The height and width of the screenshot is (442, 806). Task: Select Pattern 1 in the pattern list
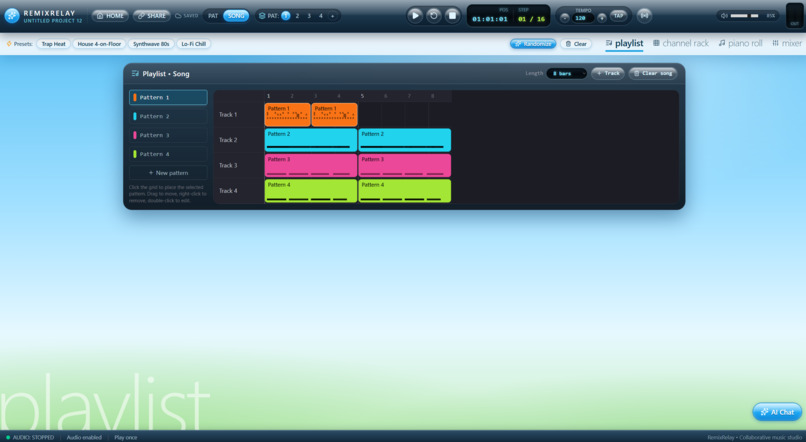click(168, 97)
